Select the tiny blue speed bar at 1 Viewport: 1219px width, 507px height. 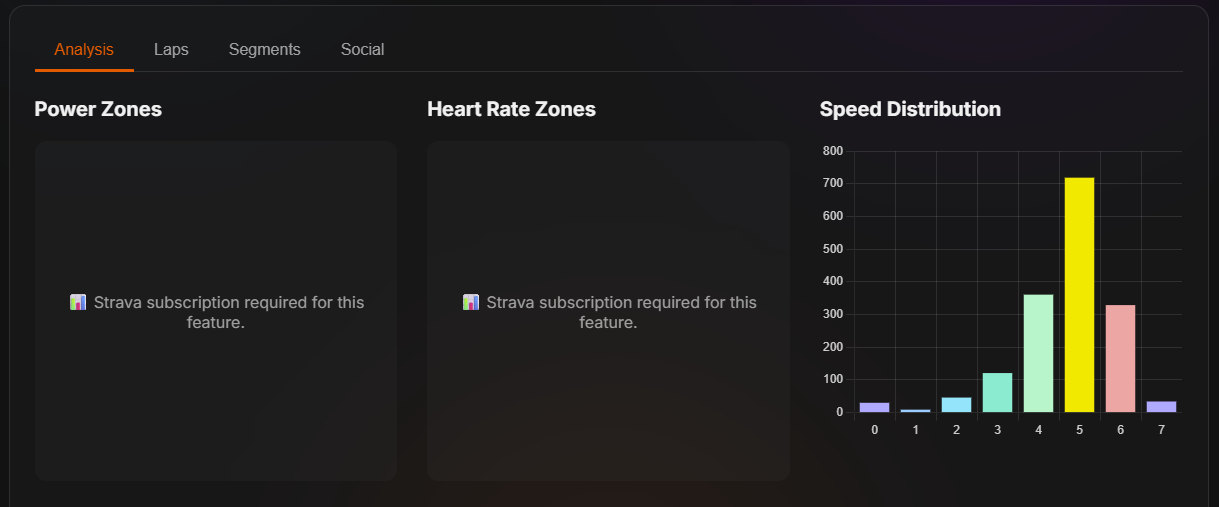pyautogui.click(x=915, y=411)
